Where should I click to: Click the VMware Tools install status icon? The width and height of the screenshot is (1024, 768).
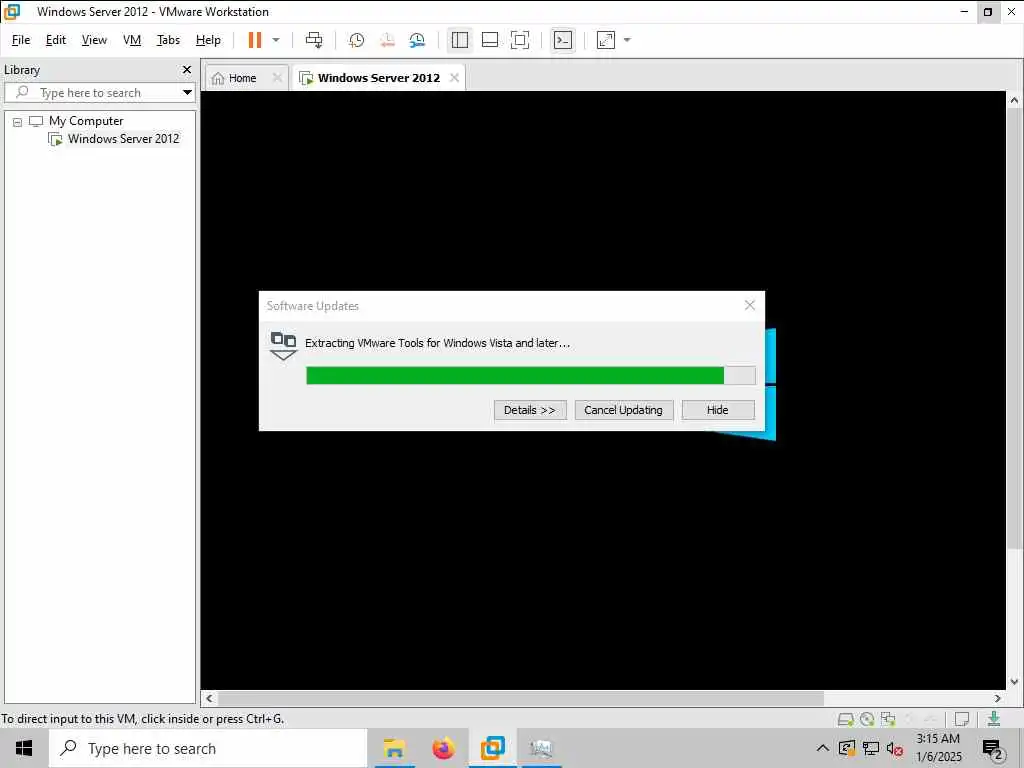click(x=994, y=719)
